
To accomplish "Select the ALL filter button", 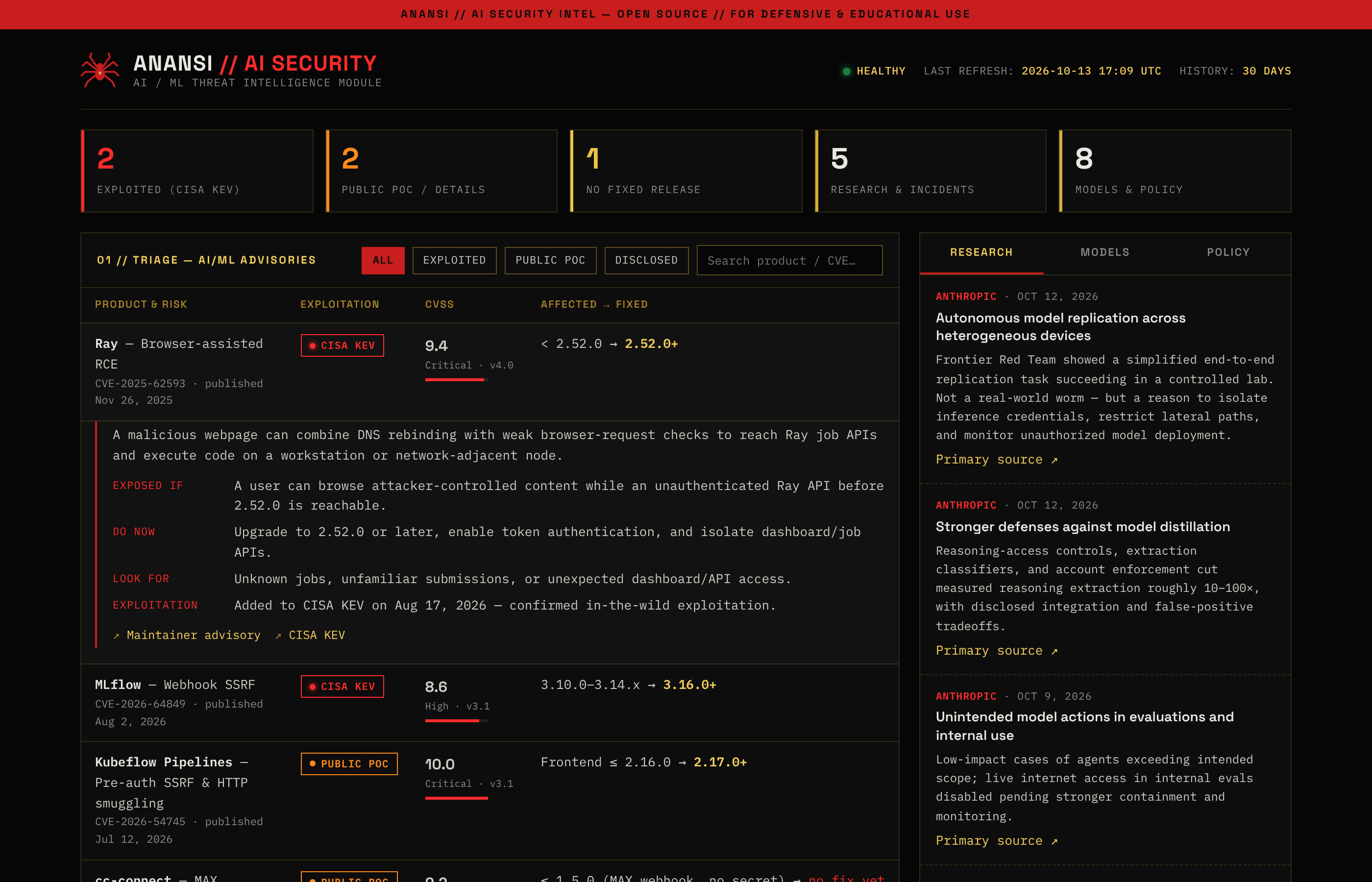I will (383, 261).
